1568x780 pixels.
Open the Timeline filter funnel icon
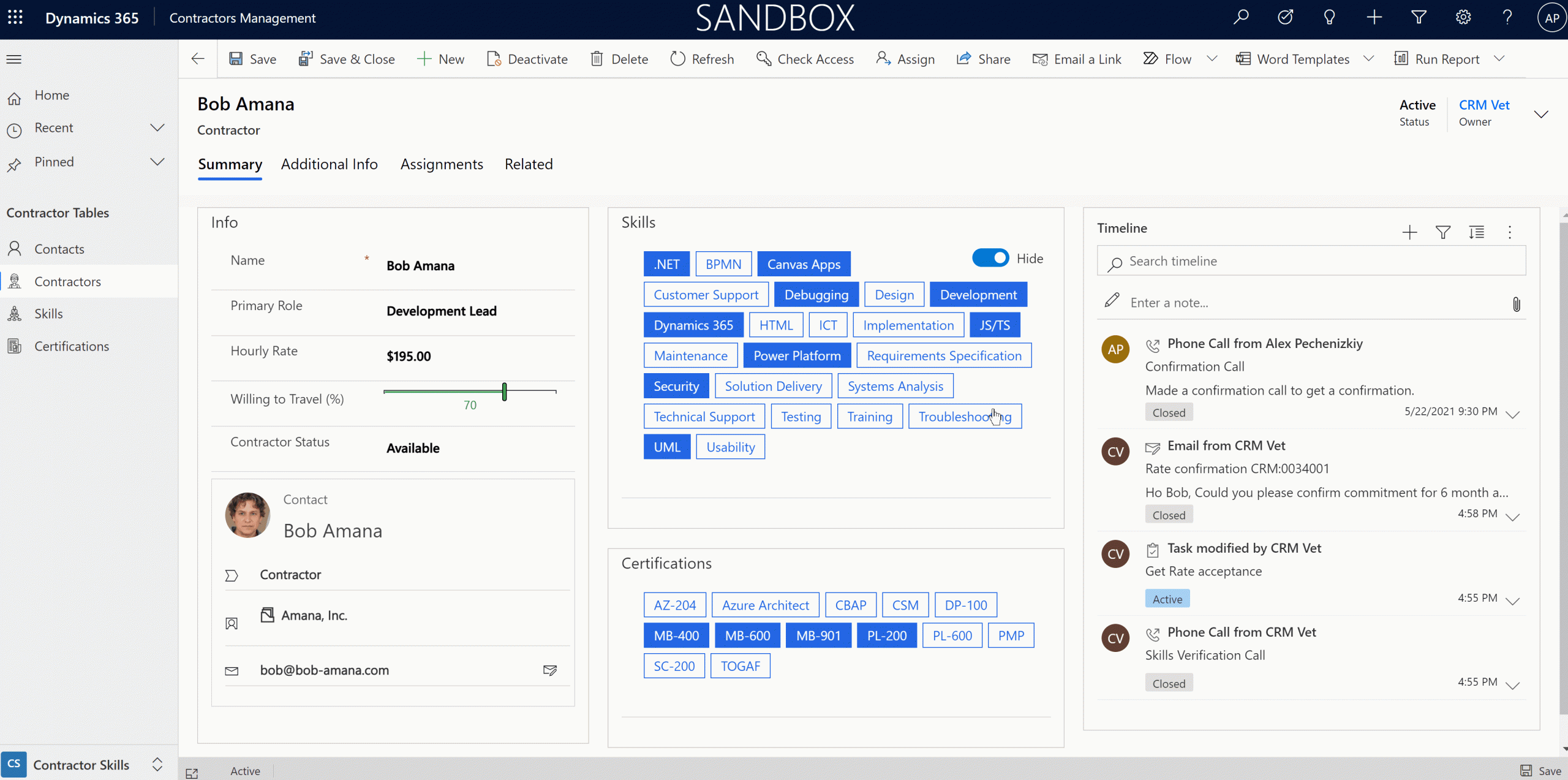(1442, 232)
